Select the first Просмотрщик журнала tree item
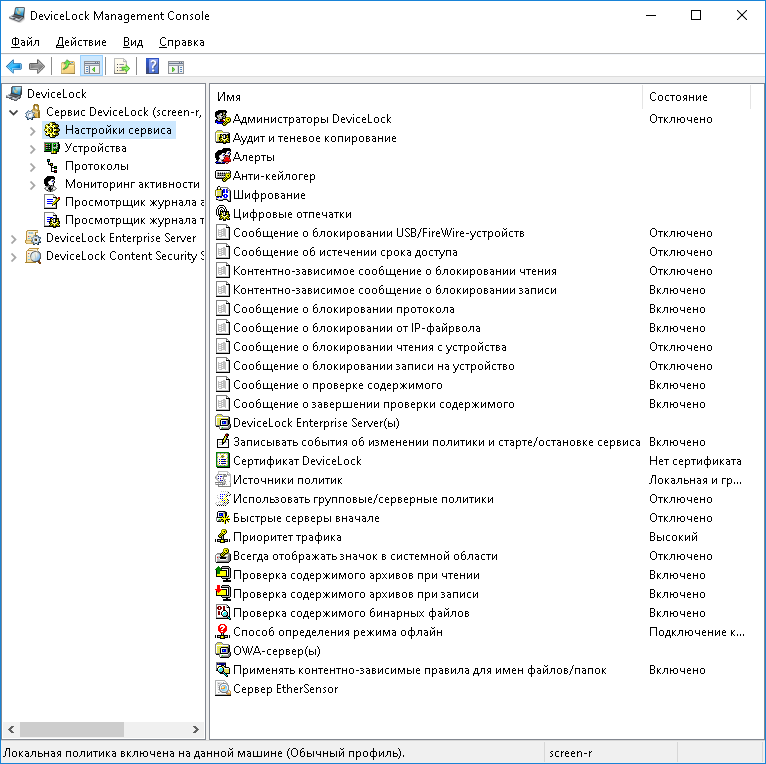The width and height of the screenshot is (766, 764). [x=134, y=202]
